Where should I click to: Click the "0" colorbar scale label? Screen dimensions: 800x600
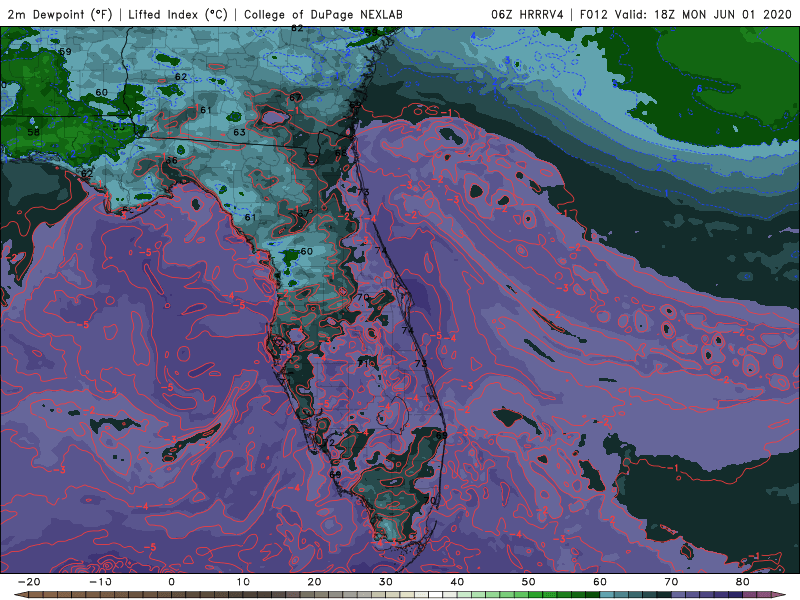click(171, 582)
